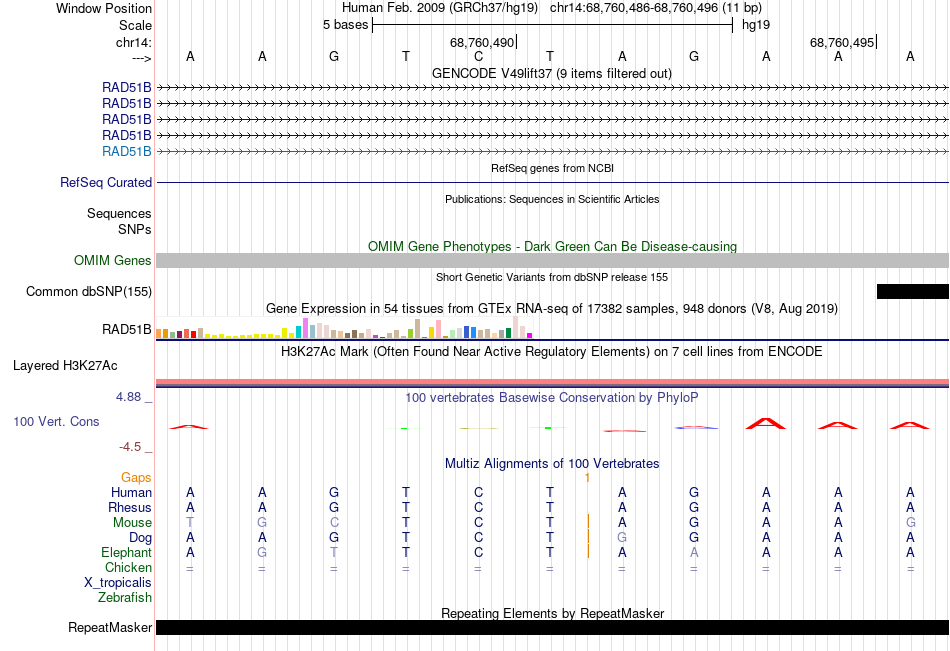Click the faded 'T' in the Mouse alignment row
Image resolution: width=950 pixels, height=651 pixels.
pos(190,522)
